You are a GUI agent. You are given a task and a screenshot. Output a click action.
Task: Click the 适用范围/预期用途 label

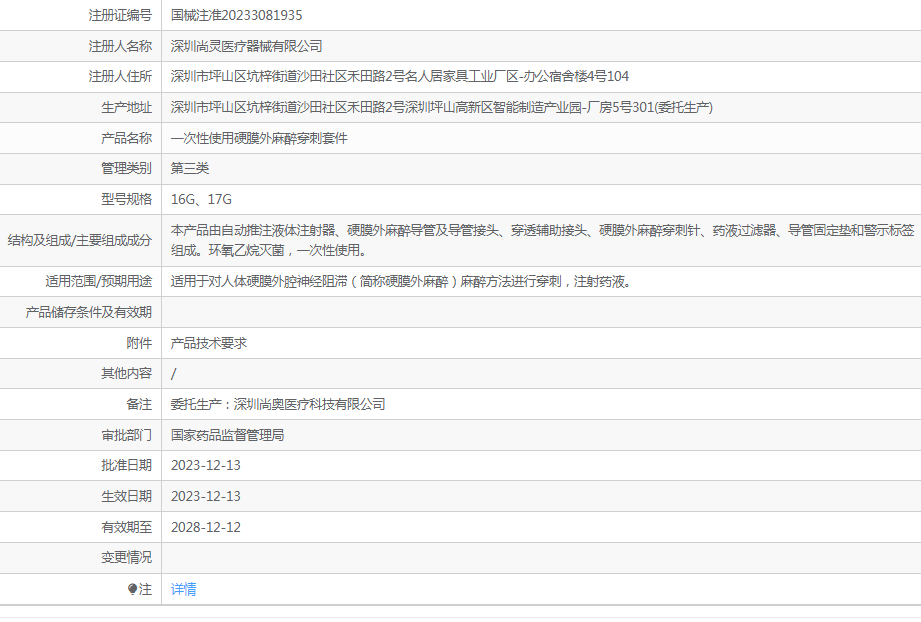tap(98, 281)
